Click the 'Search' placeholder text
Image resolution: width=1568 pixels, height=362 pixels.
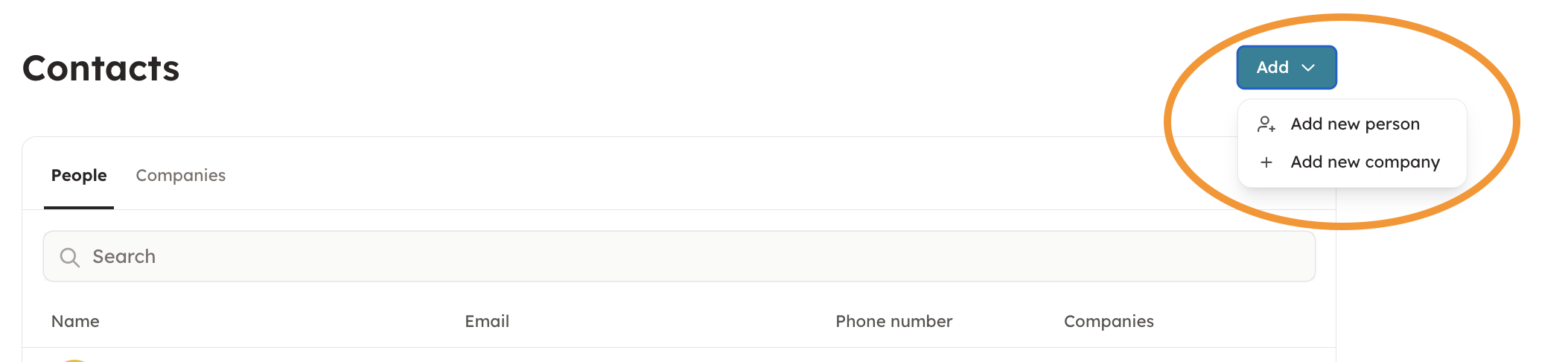124,257
